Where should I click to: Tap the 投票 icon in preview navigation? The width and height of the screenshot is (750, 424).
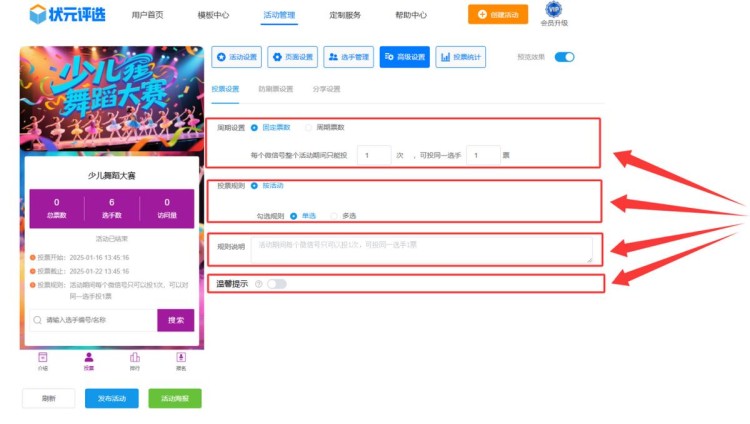[x=89, y=360]
